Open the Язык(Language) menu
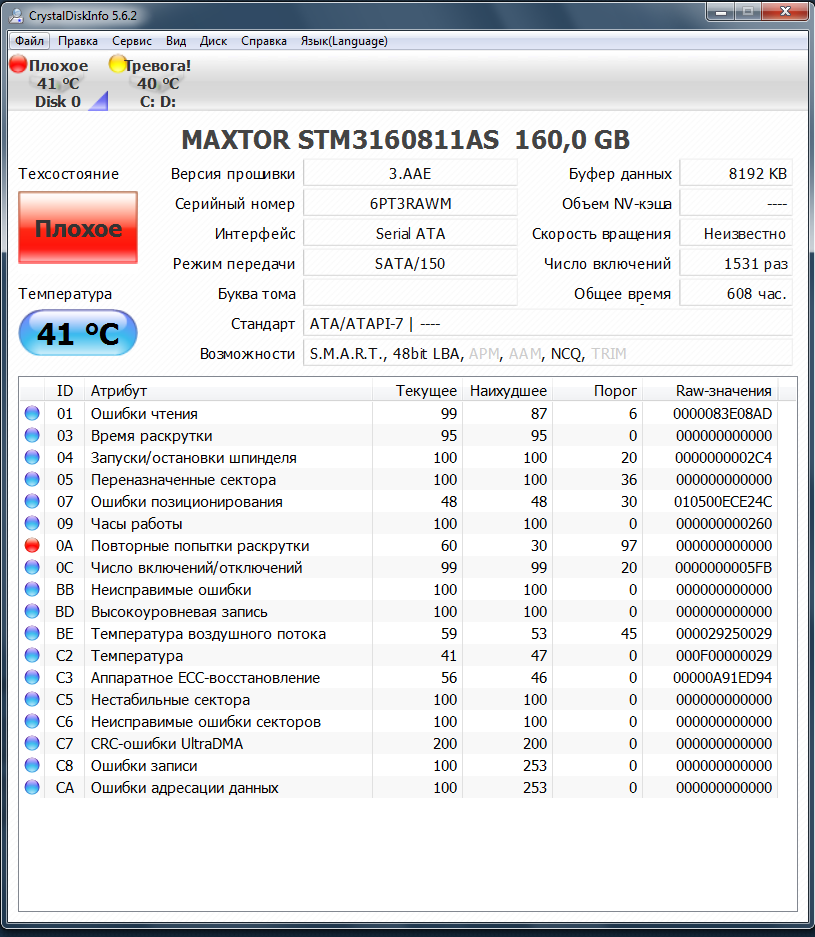815x937 pixels. 344,41
